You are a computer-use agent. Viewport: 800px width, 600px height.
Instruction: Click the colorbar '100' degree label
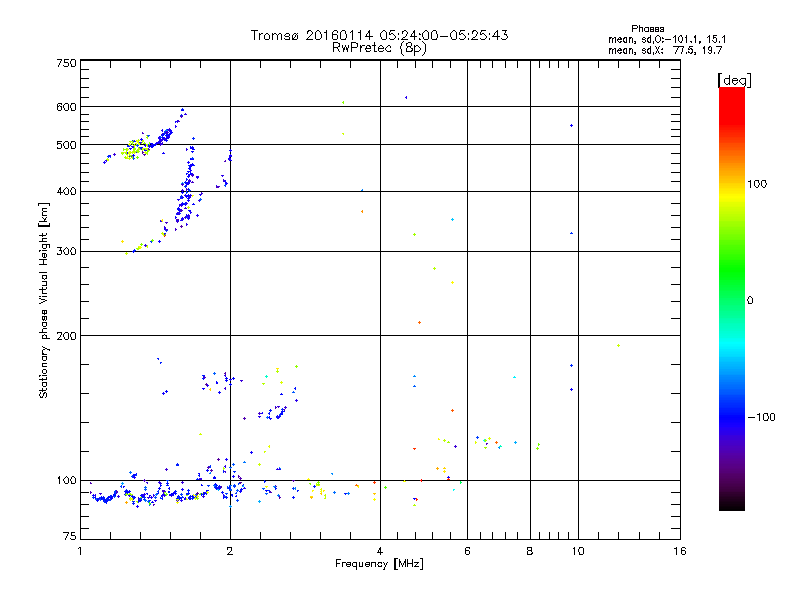(x=757, y=184)
